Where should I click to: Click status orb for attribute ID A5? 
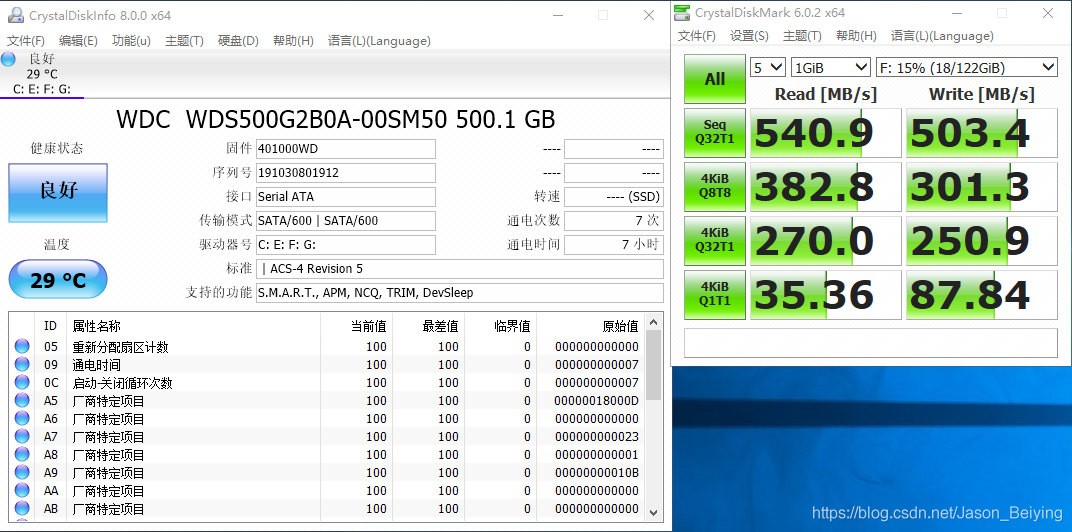[22, 401]
